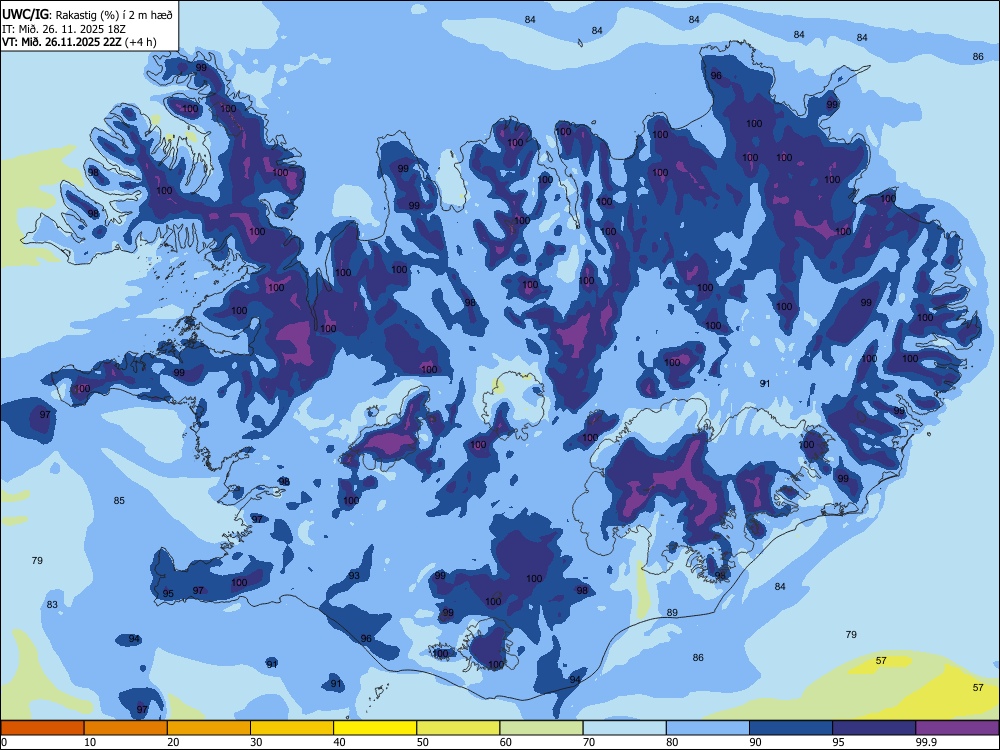Select the 80–90 light blue legend swatch
This screenshot has height=750, width=1000.
point(708,728)
